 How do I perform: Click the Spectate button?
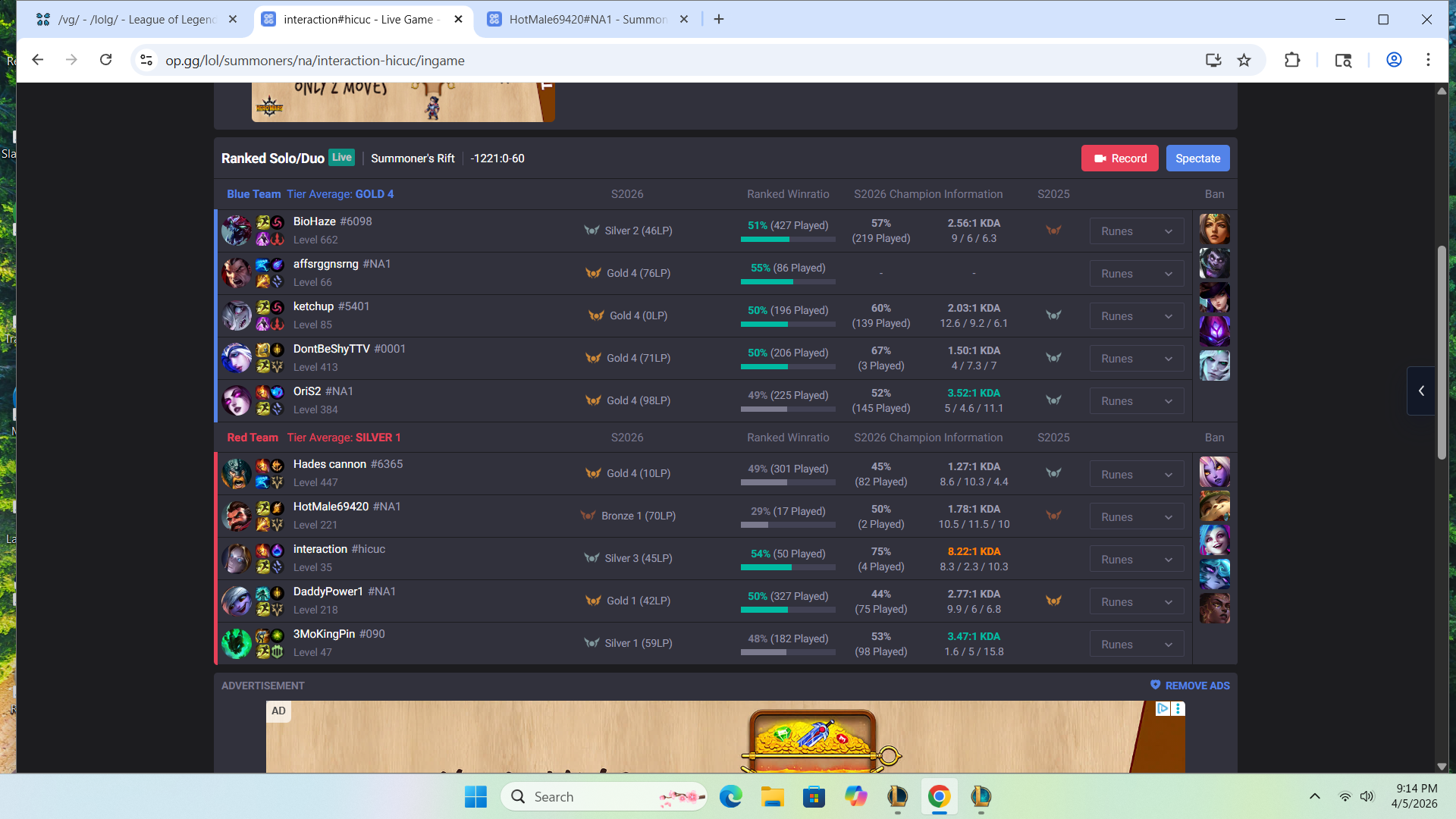tap(1197, 158)
